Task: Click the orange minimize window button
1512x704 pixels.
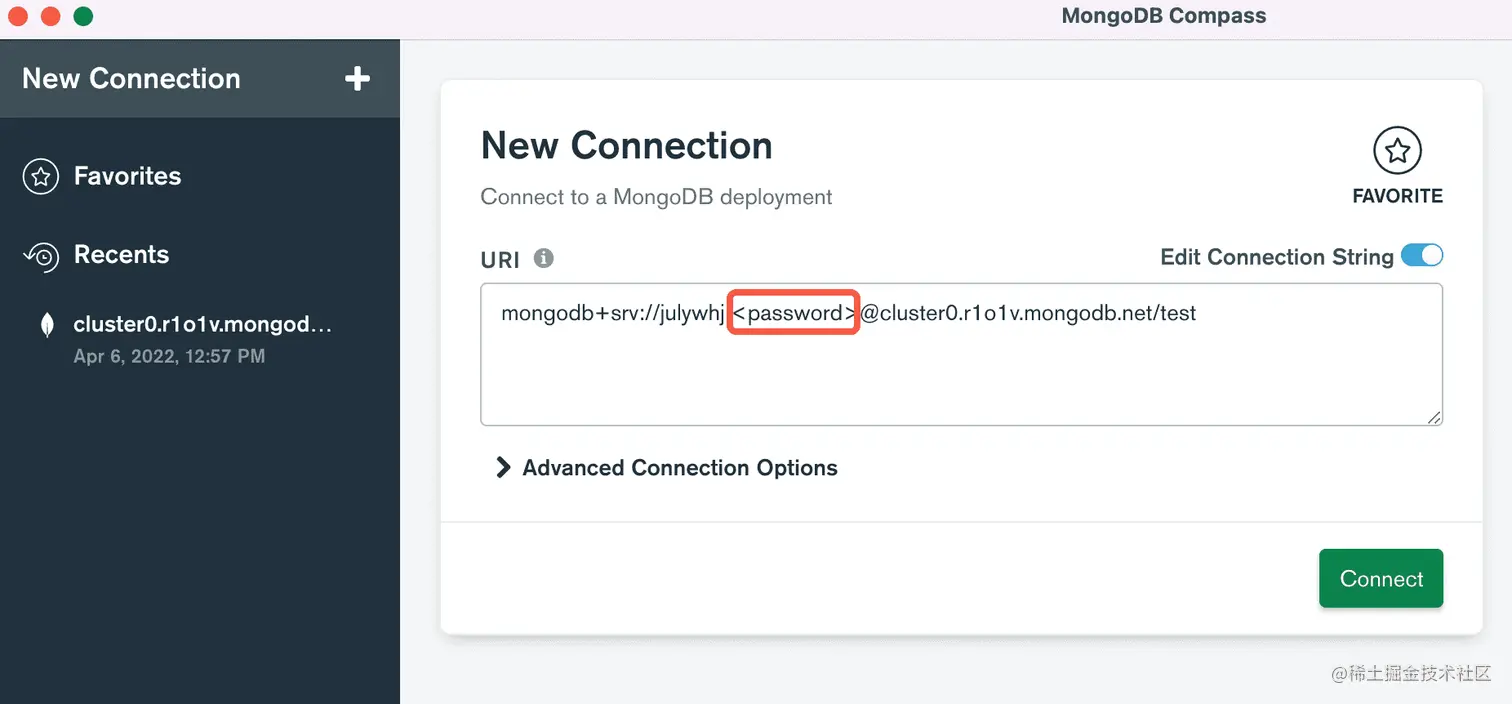Action: 50,16
